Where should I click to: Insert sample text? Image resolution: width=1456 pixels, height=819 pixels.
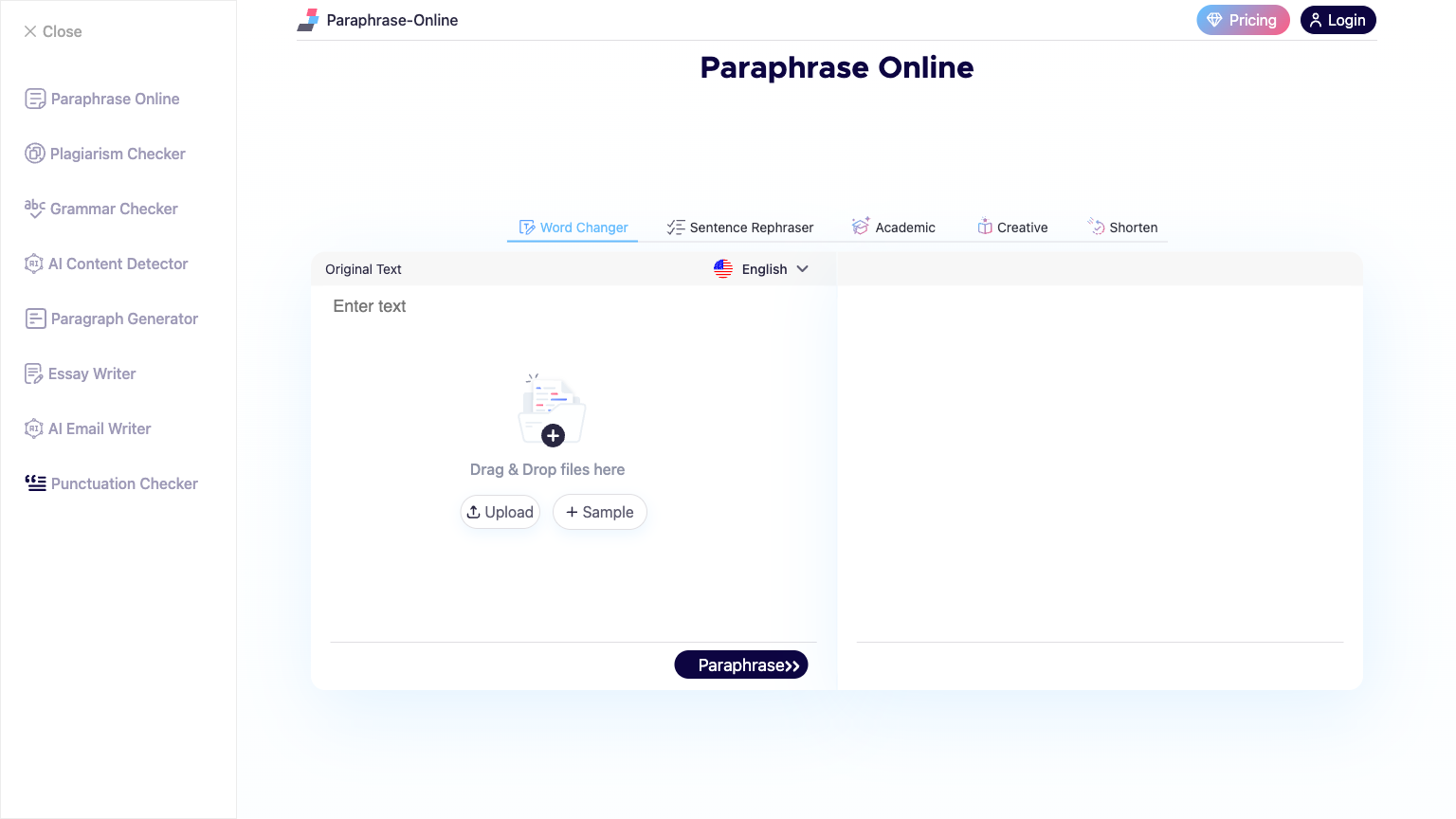tap(599, 512)
